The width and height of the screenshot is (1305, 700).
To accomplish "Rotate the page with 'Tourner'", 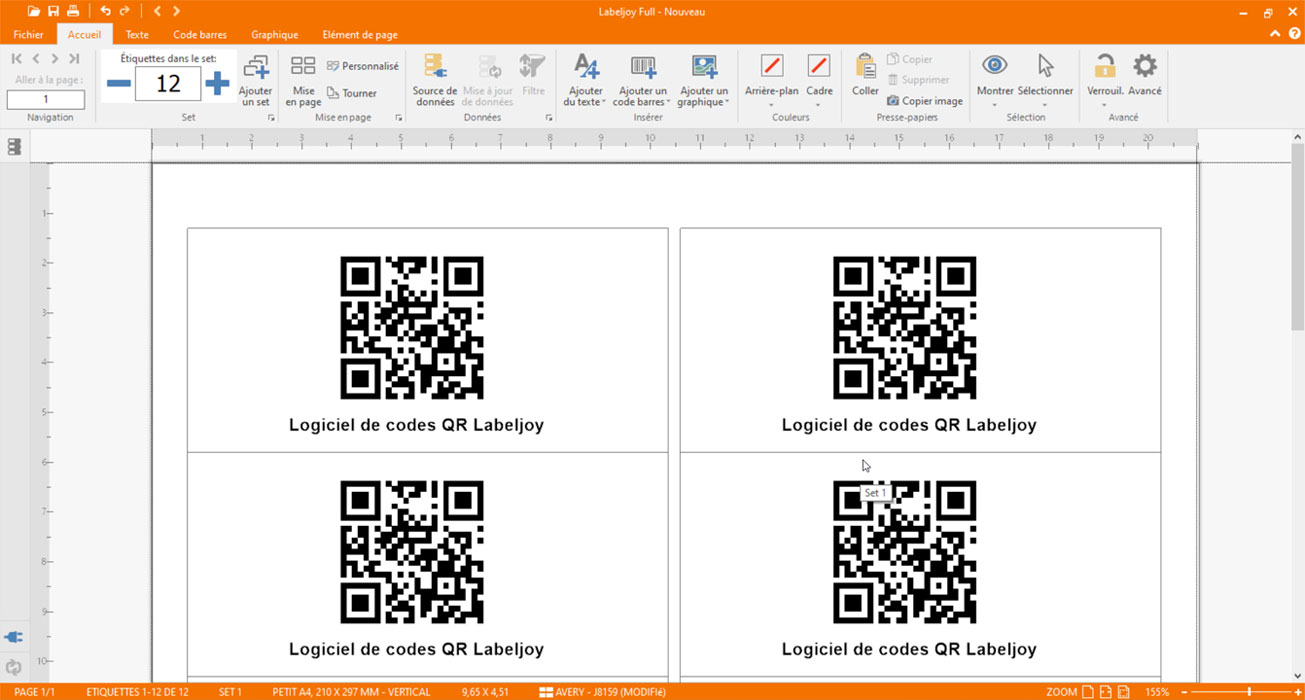I will (352, 93).
